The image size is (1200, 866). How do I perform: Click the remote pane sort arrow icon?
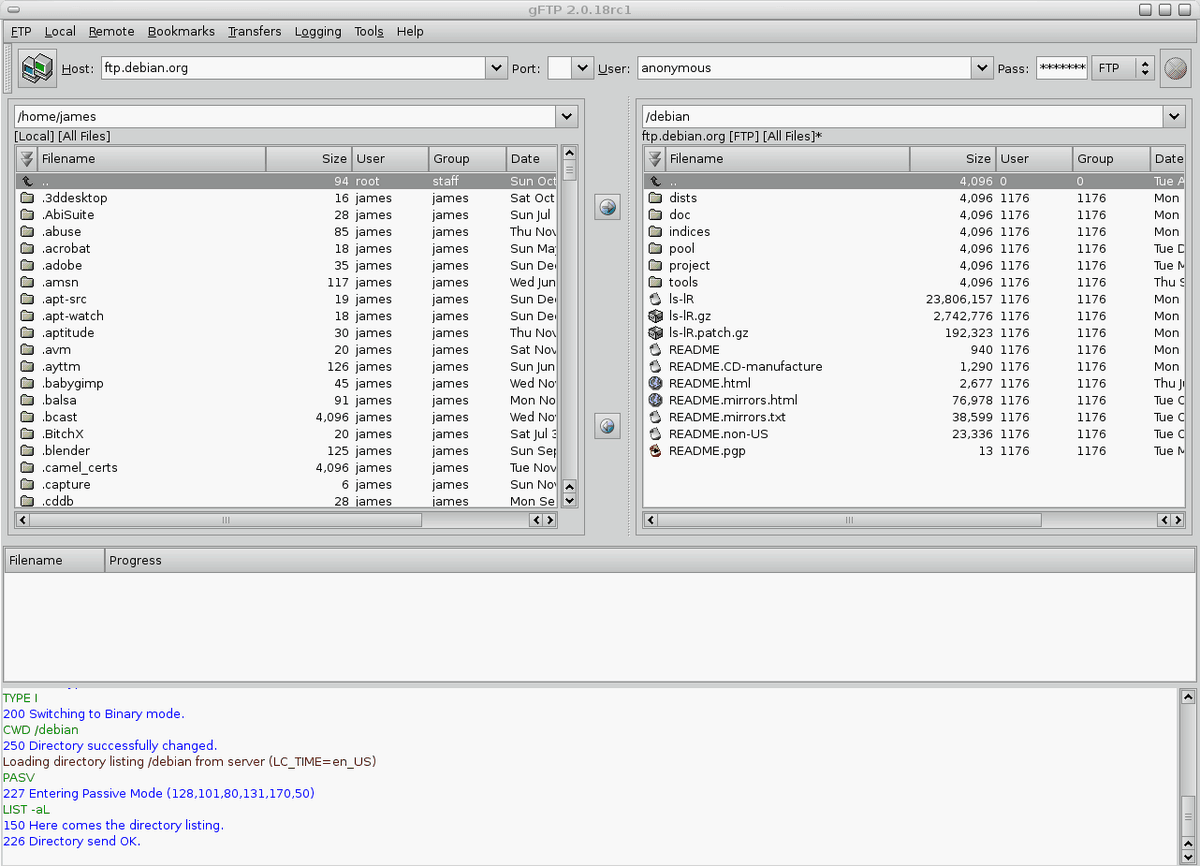(655, 159)
